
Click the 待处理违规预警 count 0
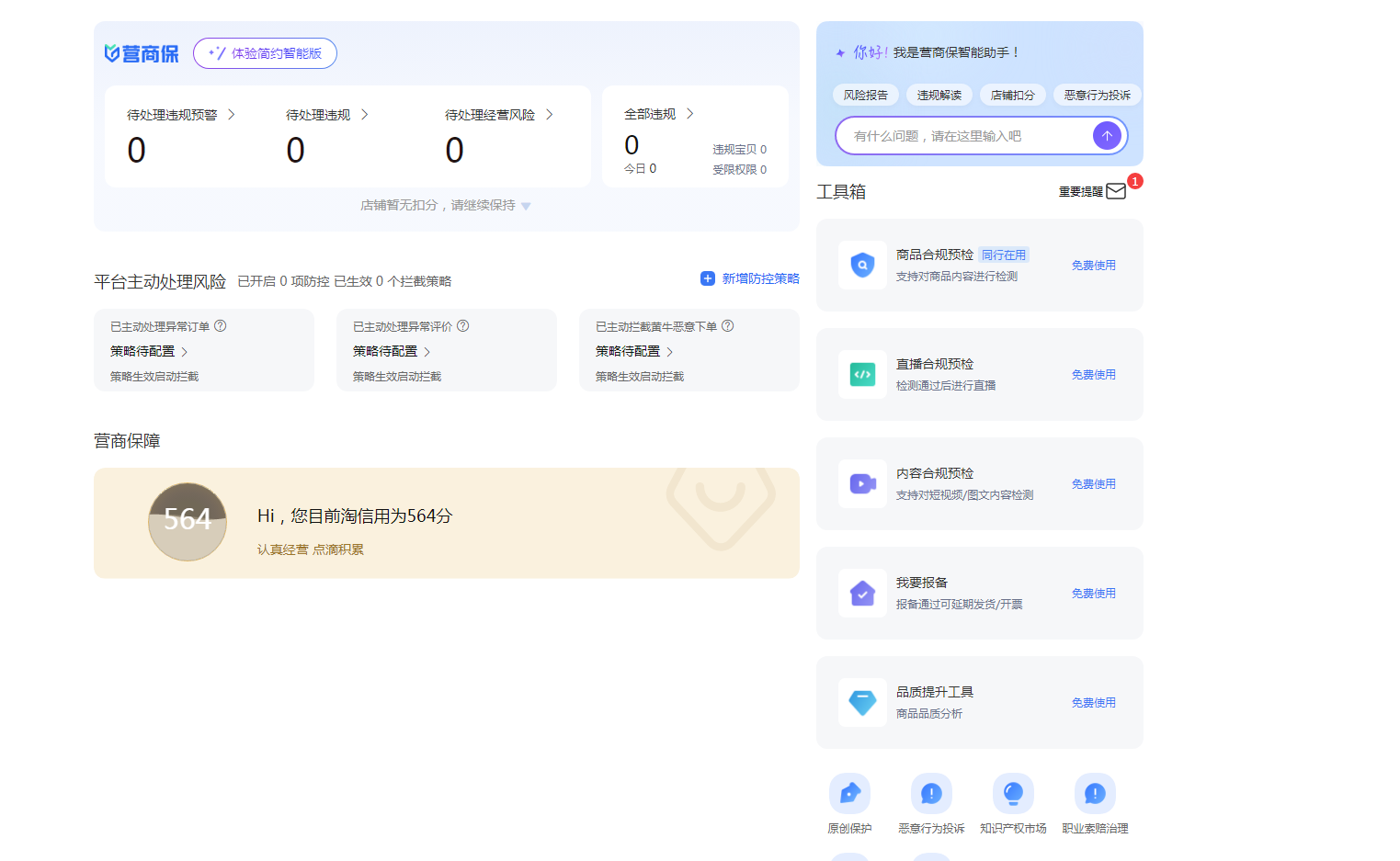pyautogui.click(x=137, y=151)
